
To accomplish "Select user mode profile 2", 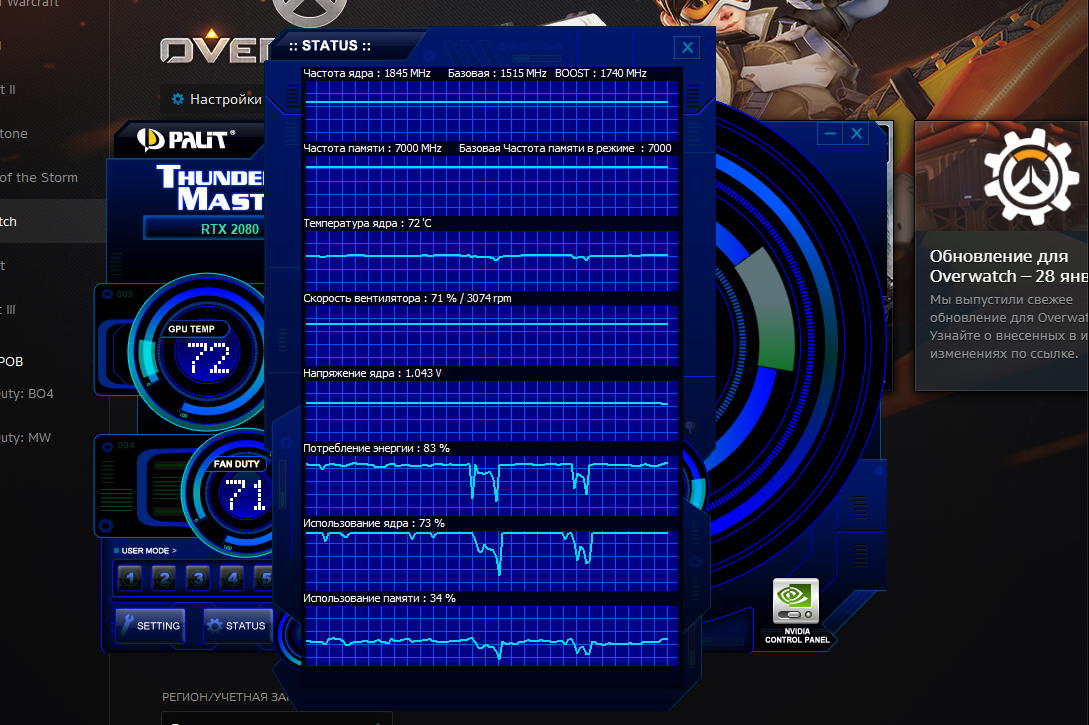I will (x=164, y=577).
